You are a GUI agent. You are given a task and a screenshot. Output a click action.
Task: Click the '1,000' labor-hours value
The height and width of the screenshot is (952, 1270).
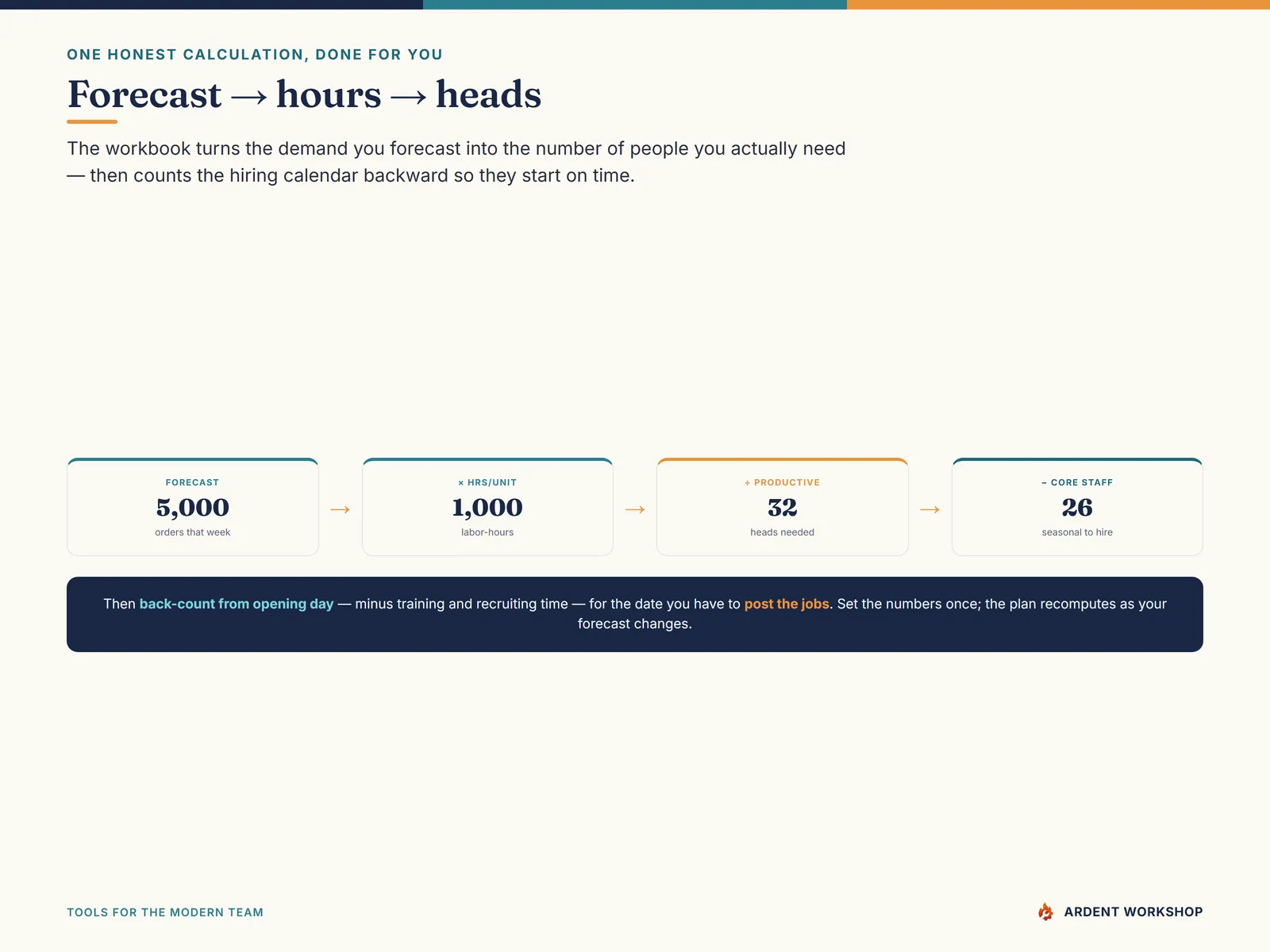(487, 507)
